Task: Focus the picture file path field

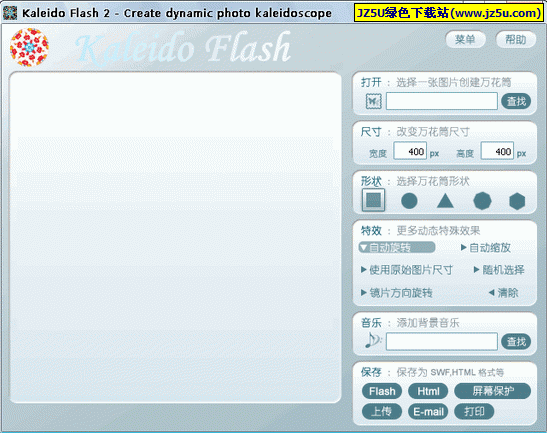Action: click(442, 101)
